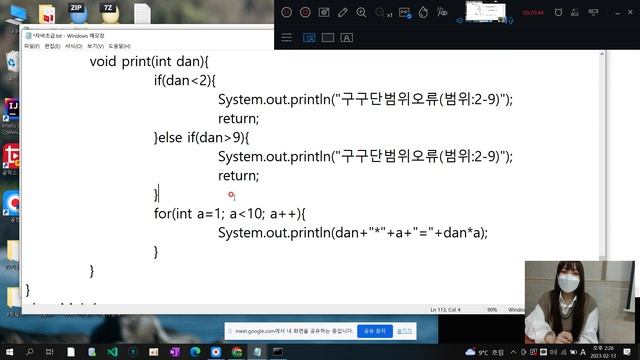Viewport: 640px width, 360px height.
Task: Open the command prompt taskbar icon
Action: (x=278, y=351)
